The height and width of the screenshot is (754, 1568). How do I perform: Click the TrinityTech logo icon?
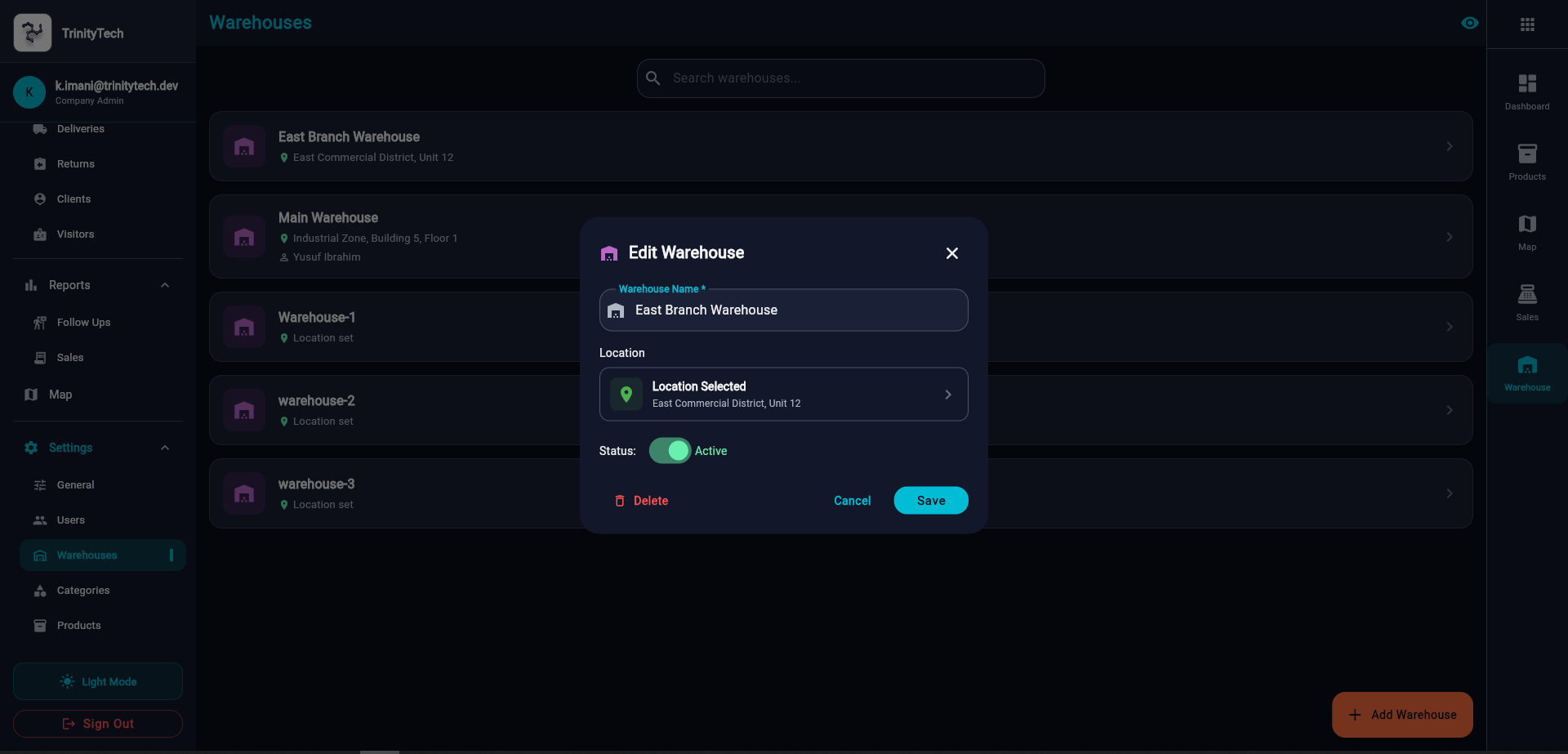[33, 33]
